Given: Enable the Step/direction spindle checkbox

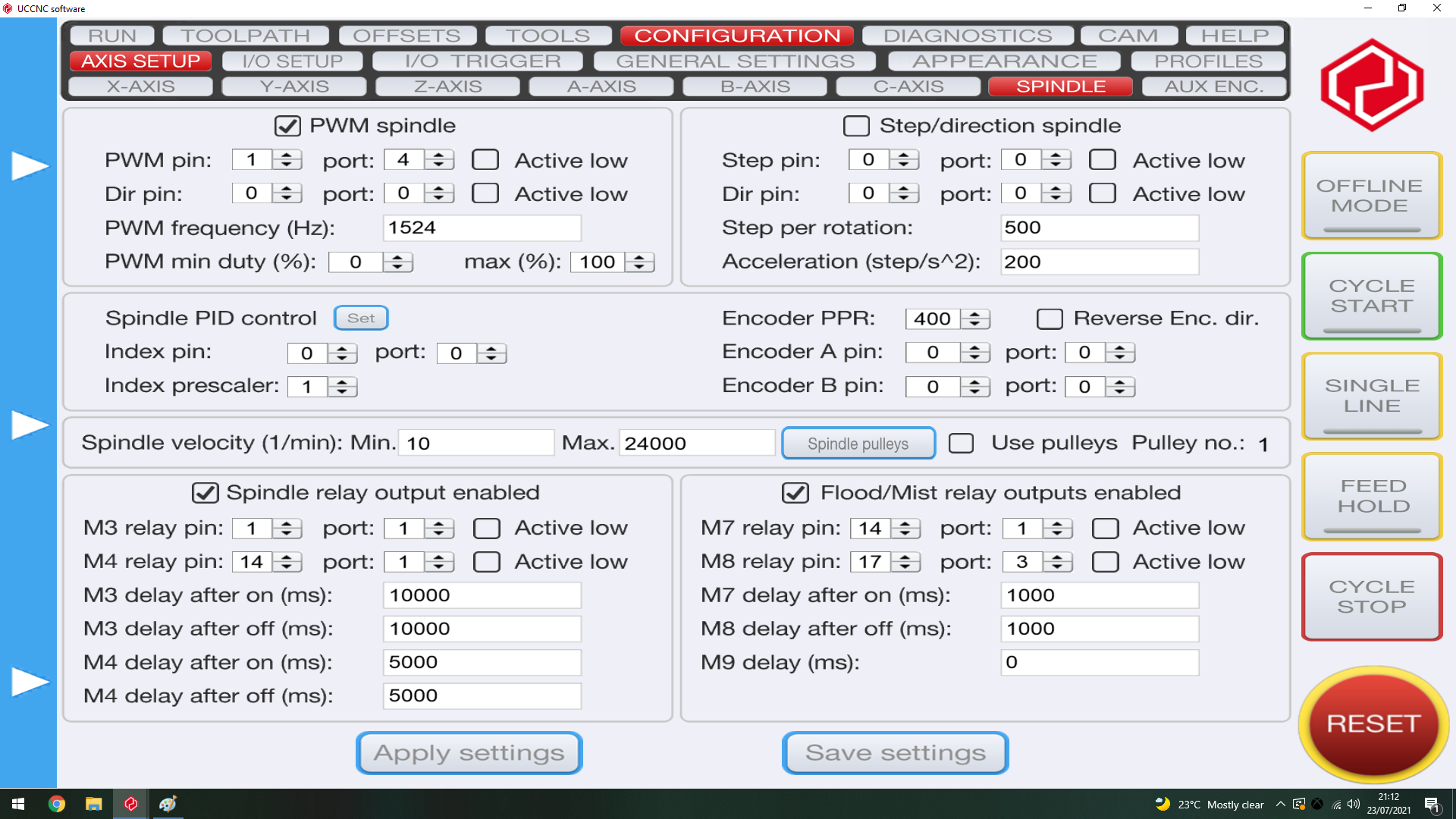Looking at the screenshot, I should pos(856,126).
